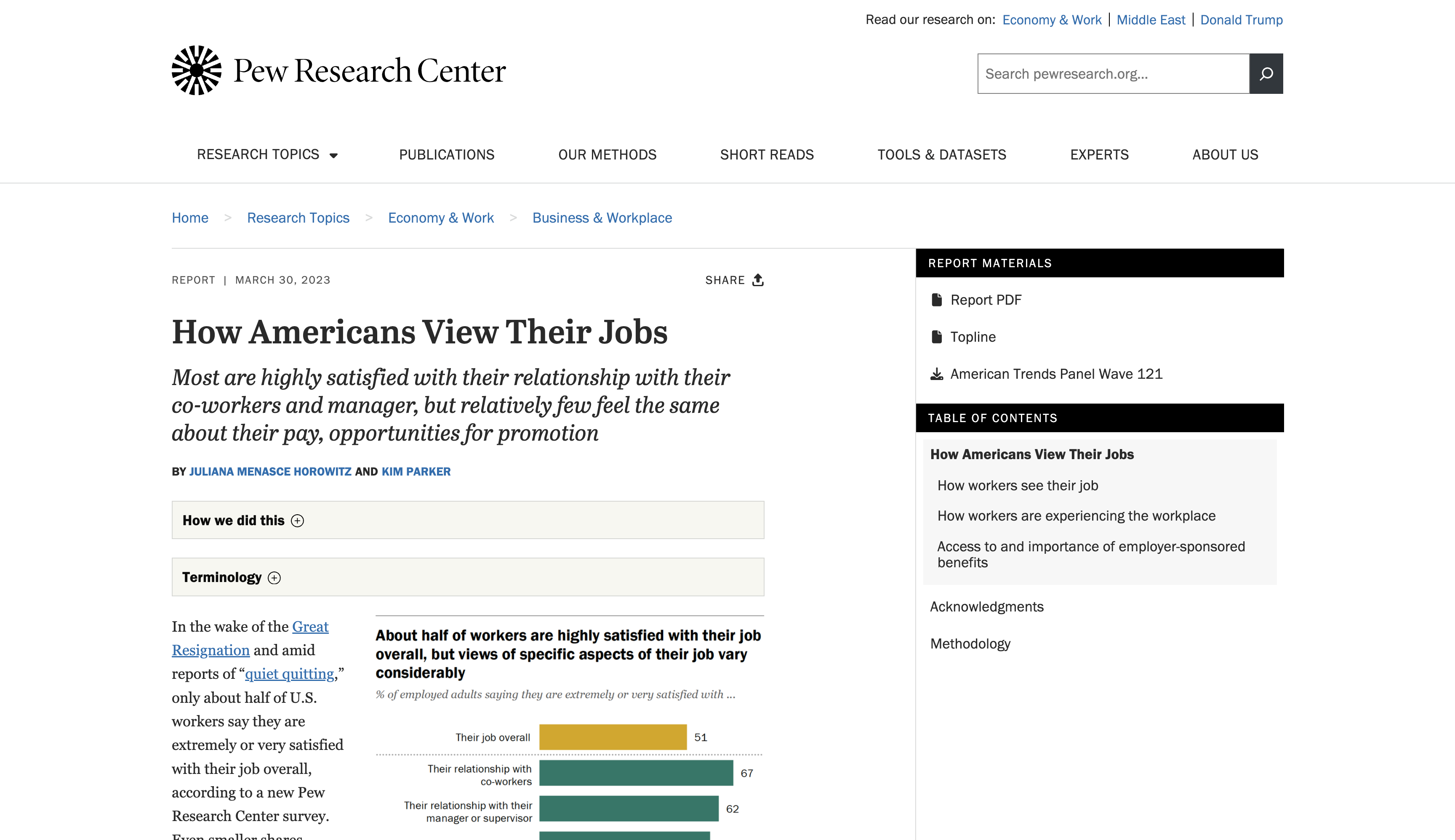Viewport: 1455px width, 840px height.
Task: Click the Share upload icon
Action: [x=758, y=280]
